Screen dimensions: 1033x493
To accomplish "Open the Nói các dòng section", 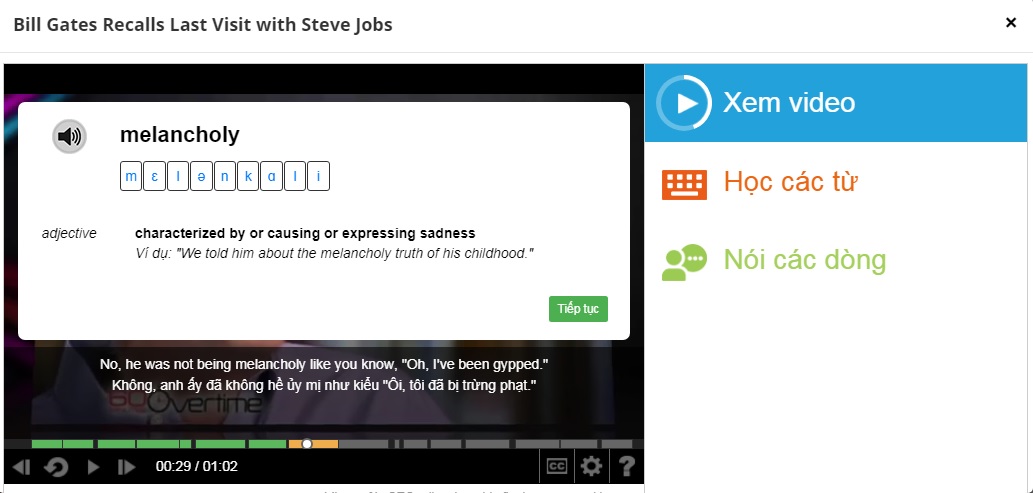I will 773,260.
